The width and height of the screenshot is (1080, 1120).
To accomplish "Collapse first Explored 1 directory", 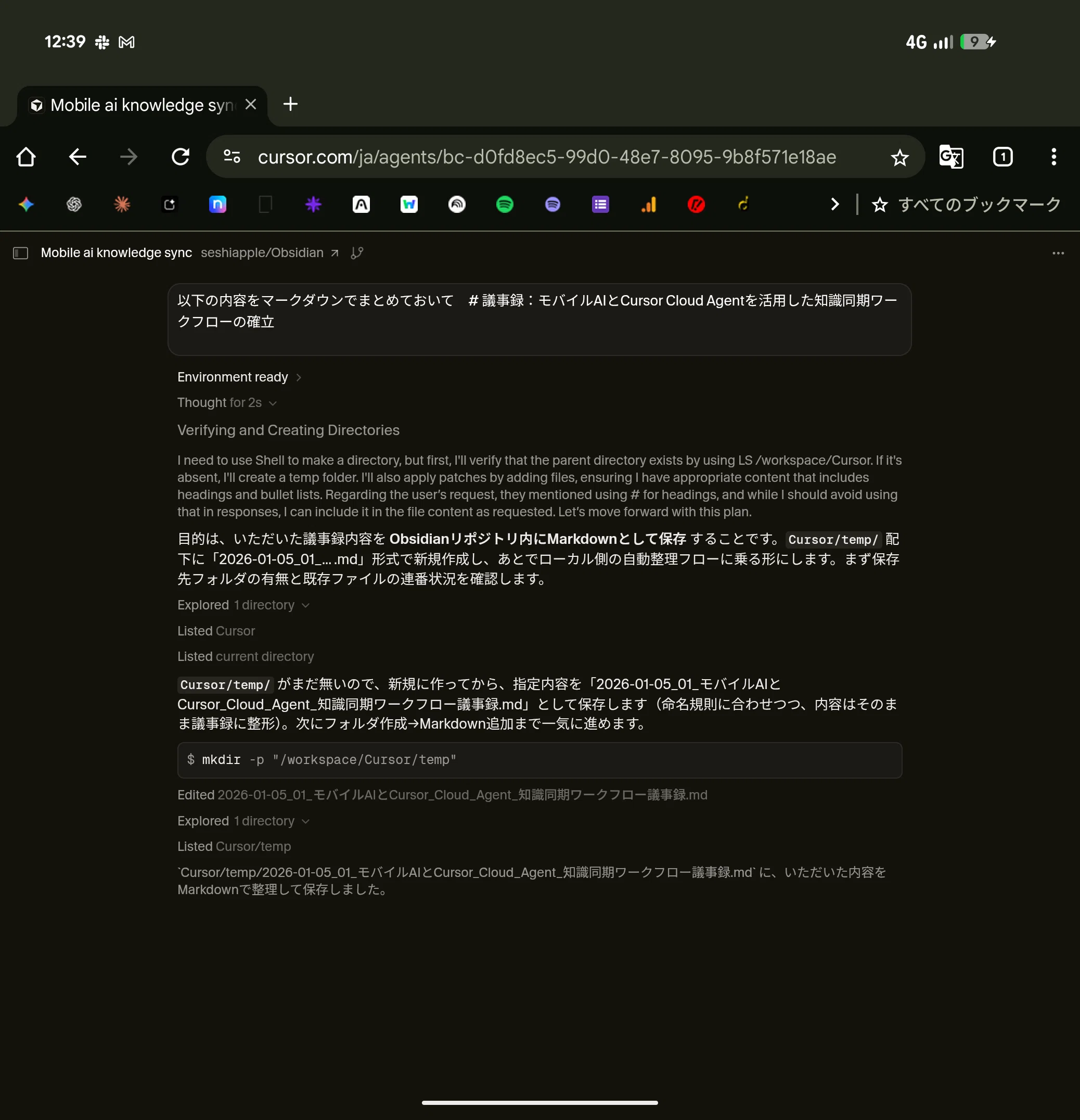I will point(243,605).
